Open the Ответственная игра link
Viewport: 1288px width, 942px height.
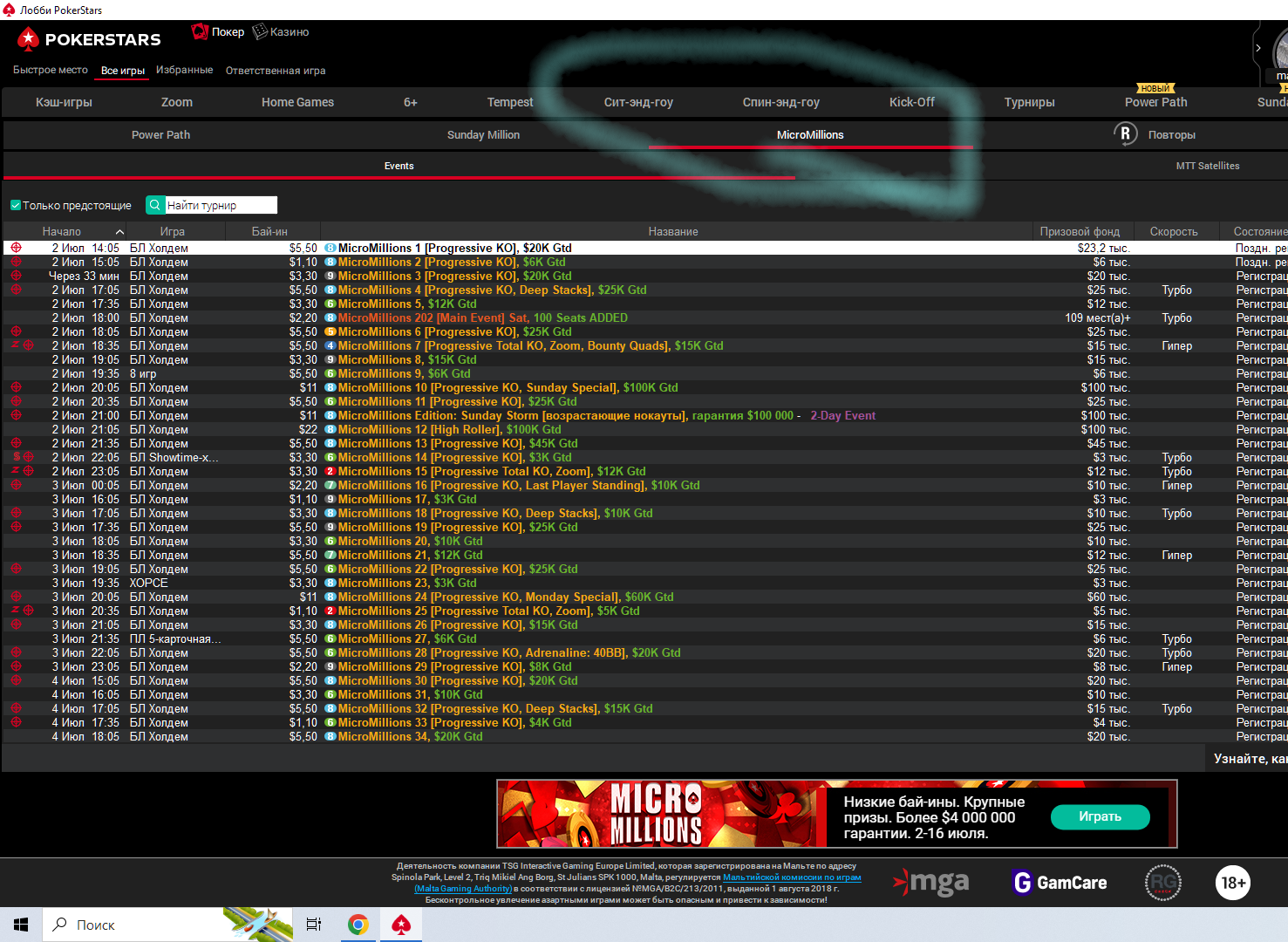(276, 71)
